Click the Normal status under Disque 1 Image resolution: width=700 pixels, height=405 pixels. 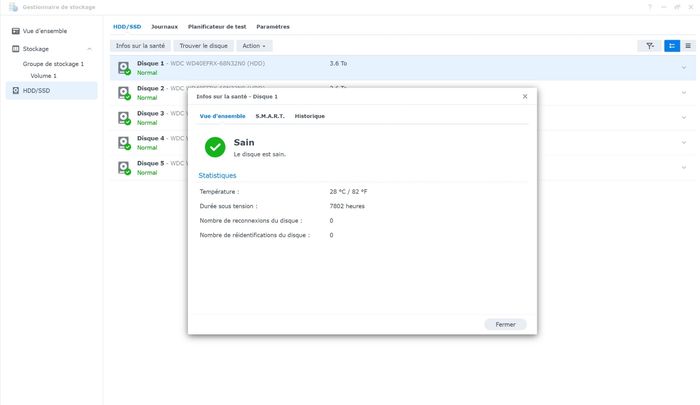pos(147,73)
